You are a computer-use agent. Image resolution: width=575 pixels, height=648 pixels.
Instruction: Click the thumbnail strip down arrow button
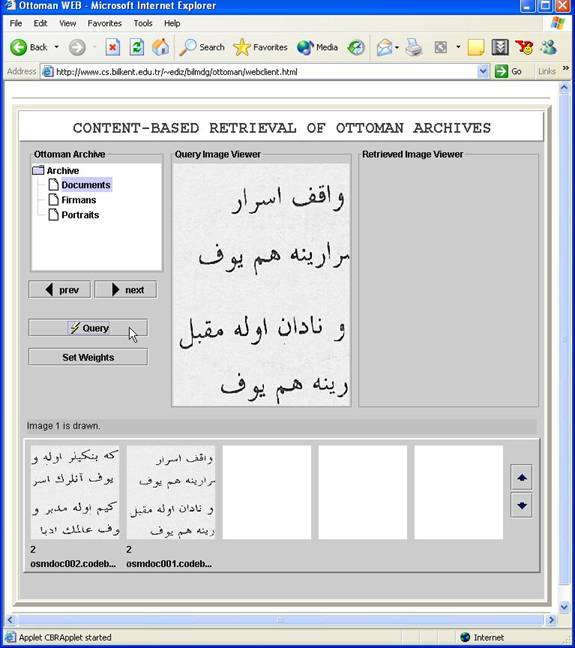pyautogui.click(x=521, y=505)
